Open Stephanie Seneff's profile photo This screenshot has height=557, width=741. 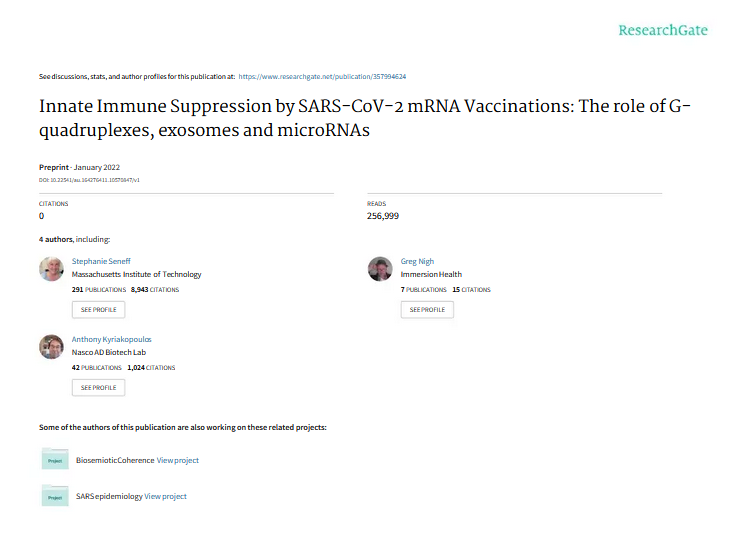pyautogui.click(x=51, y=268)
